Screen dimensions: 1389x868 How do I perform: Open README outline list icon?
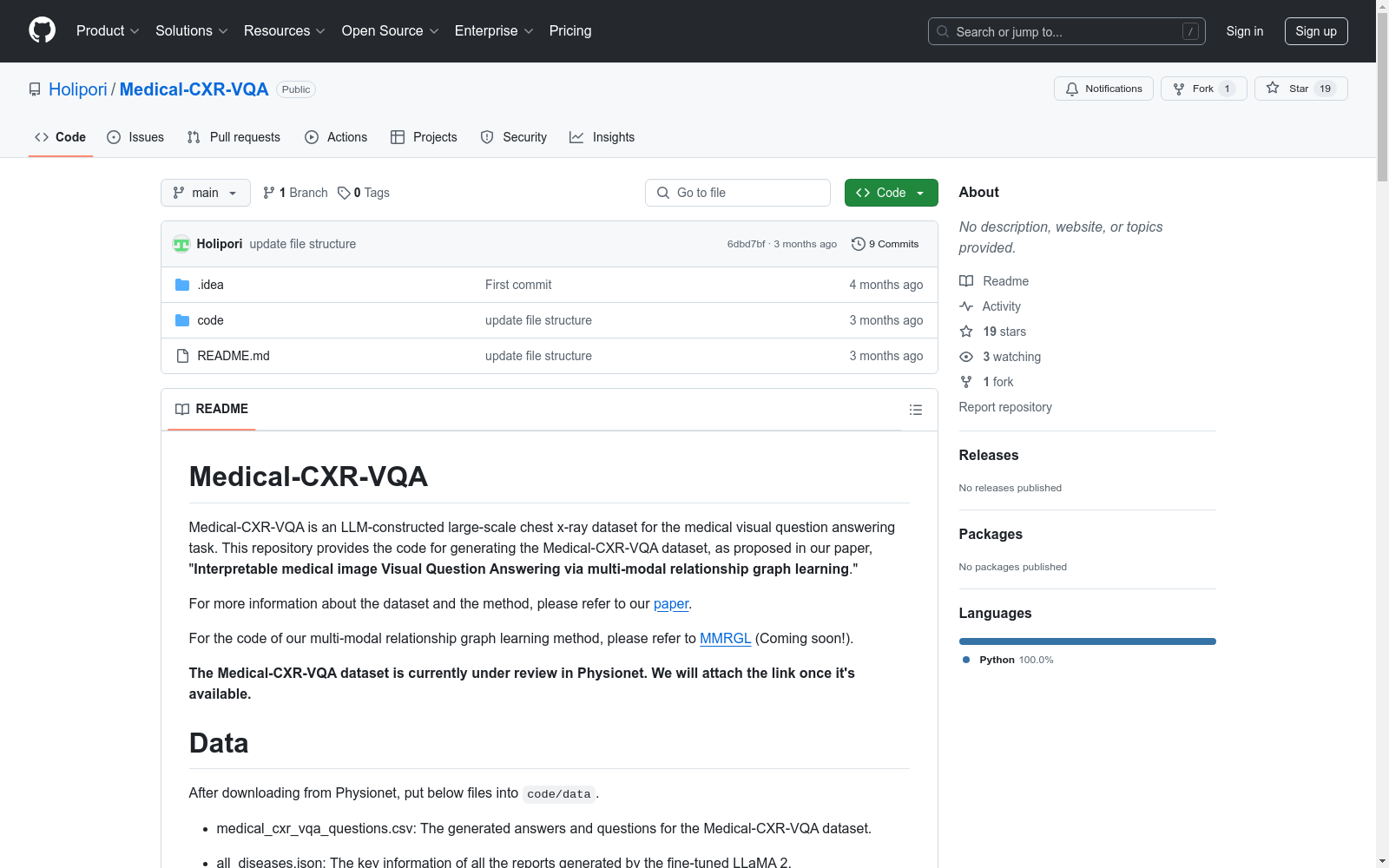click(915, 410)
